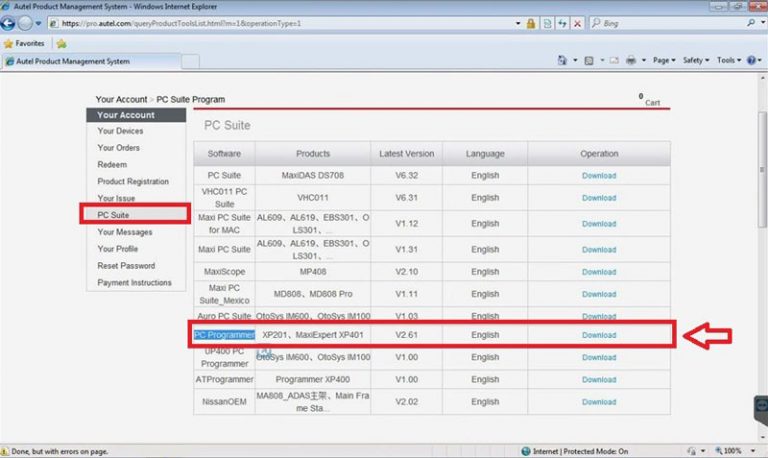Download Maxi PC Suite for MAC
Screen dimensions: 768x458
point(599,224)
